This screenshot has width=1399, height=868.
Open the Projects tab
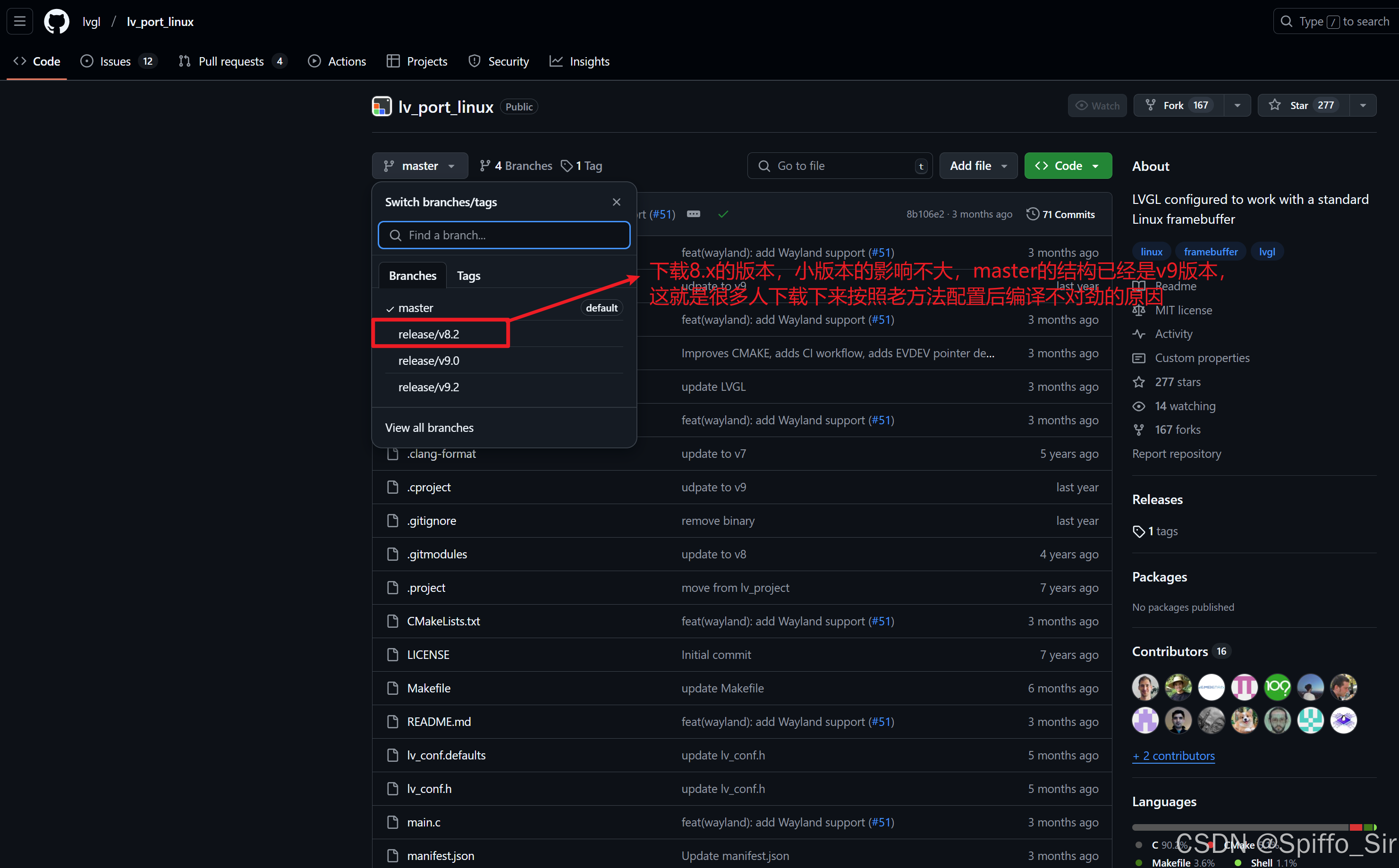click(417, 61)
